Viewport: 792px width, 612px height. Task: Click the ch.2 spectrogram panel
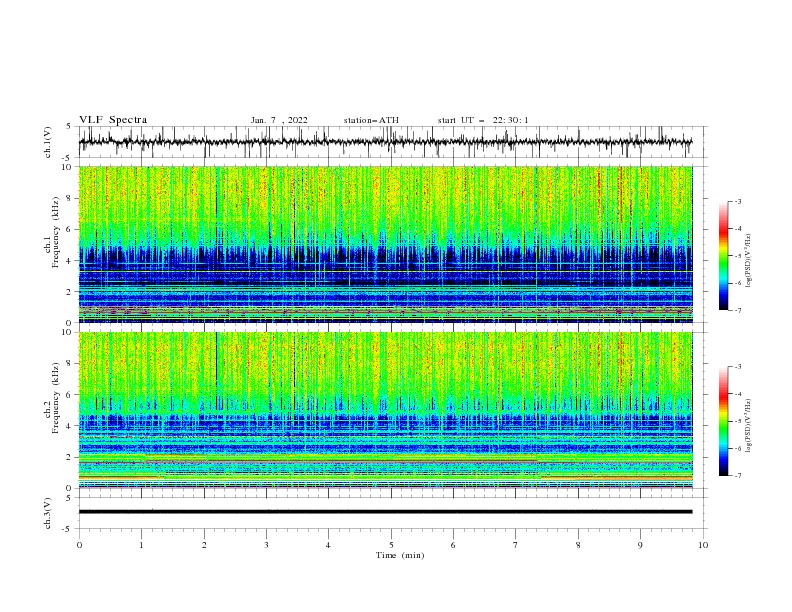(385, 410)
